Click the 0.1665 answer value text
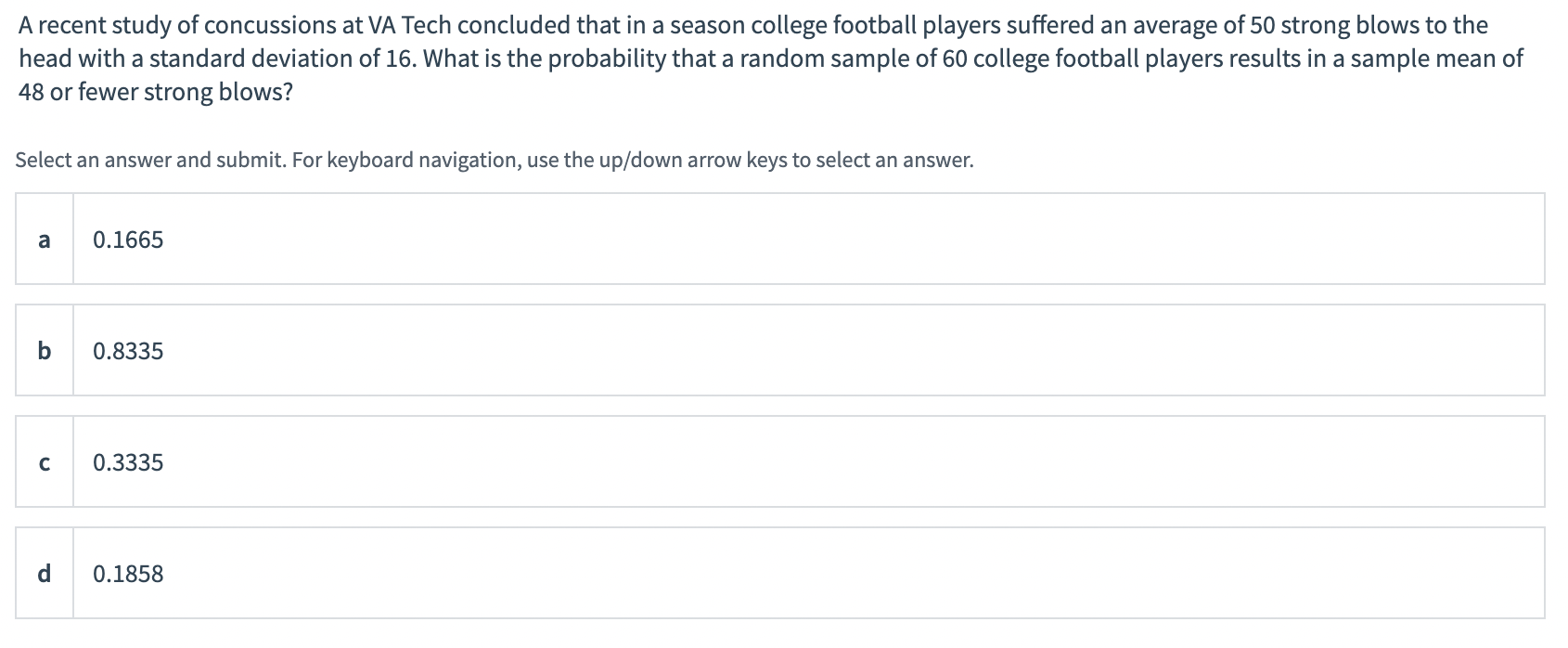 (128, 240)
